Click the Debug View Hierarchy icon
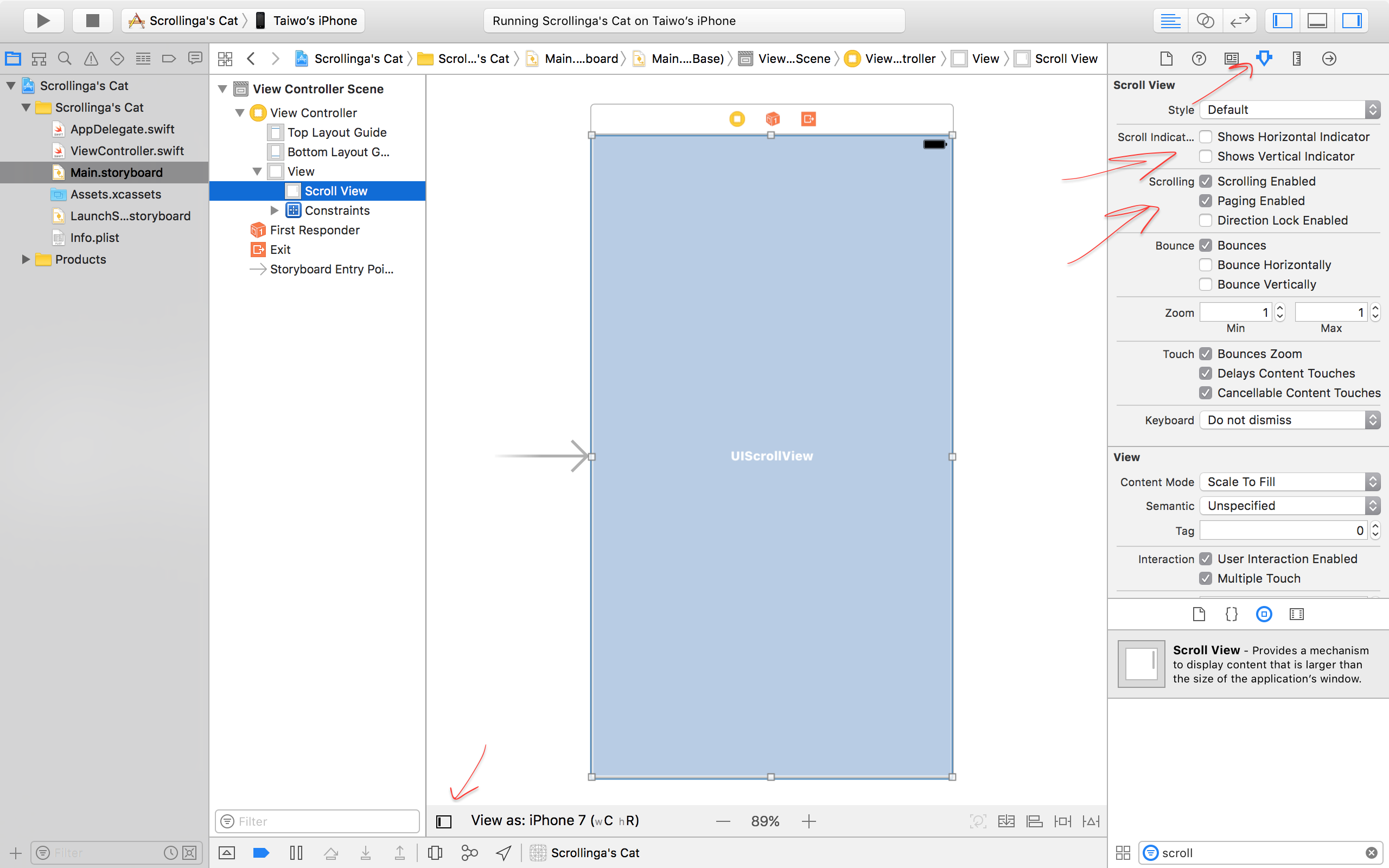This screenshot has height=868, width=1389. tap(435, 852)
